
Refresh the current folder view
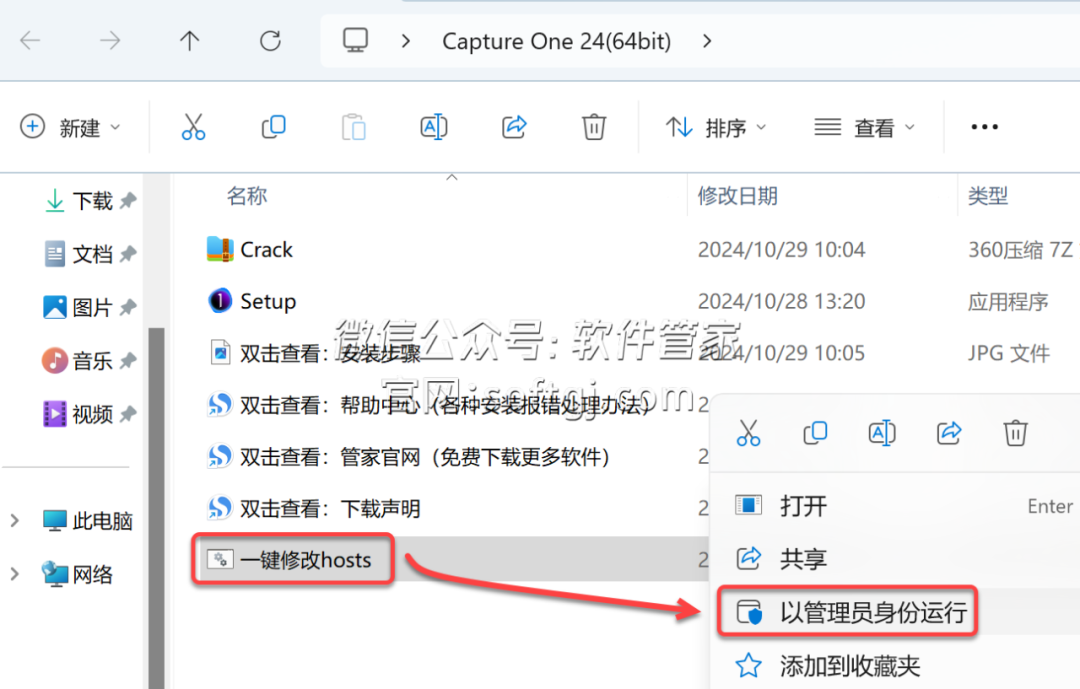(x=270, y=41)
